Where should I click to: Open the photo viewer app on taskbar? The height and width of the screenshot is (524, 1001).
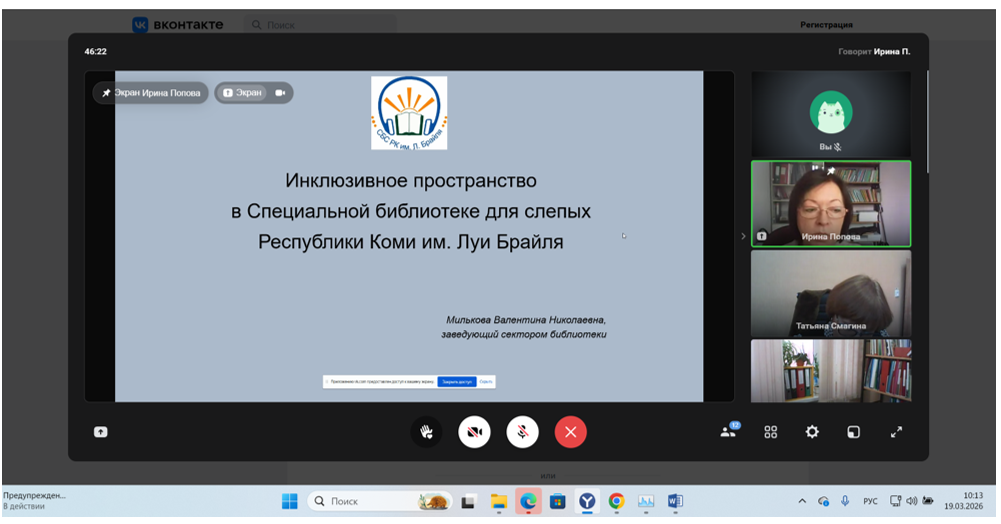pyautogui.click(x=646, y=502)
